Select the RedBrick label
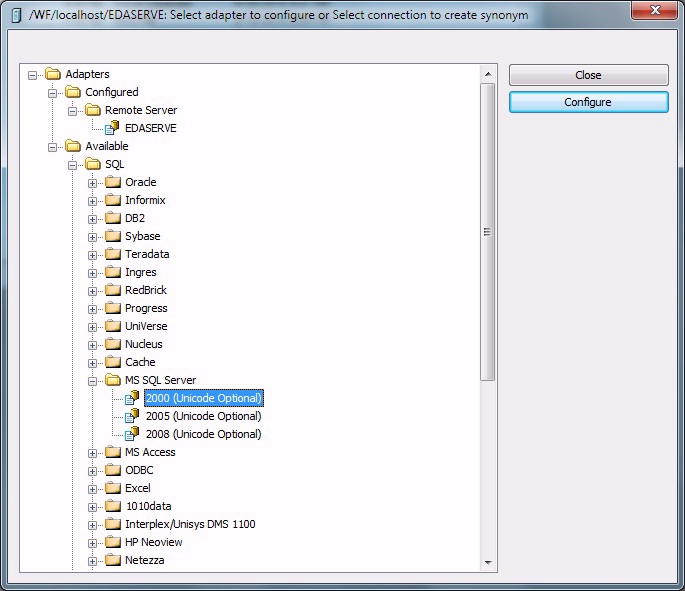685x591 pixels. 145,290
